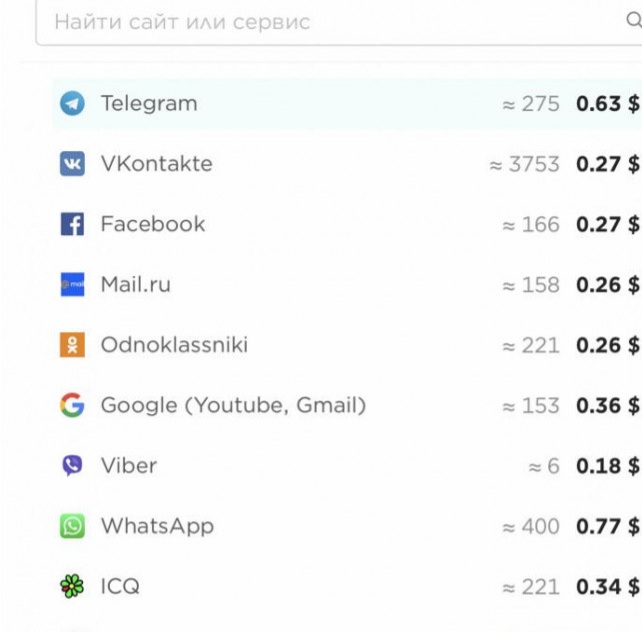The height and width of the screenshot is (632, 642).
Task: Click the WhatsApp 0.77 $ price
Action: click(x=607, y=526)
